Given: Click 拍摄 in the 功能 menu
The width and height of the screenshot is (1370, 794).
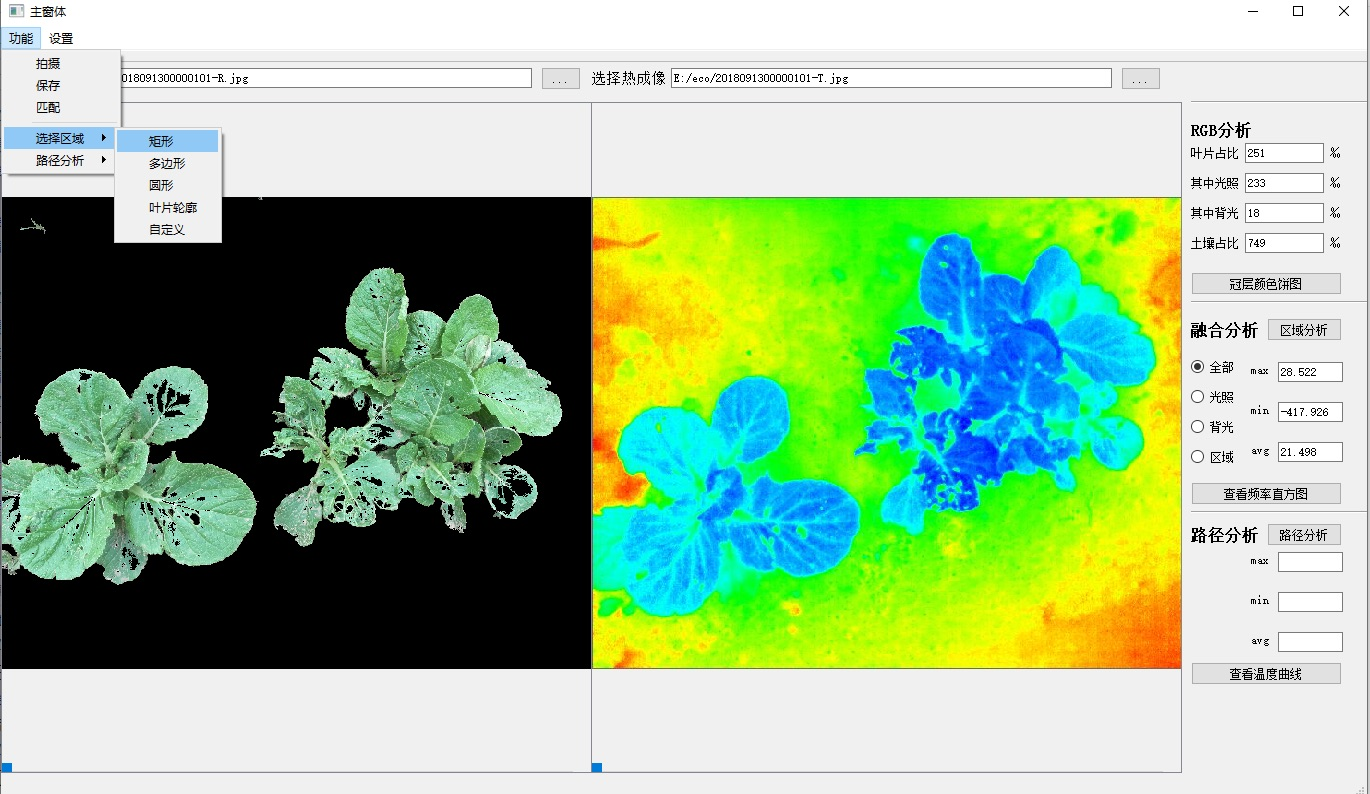Looking at the screenshot, I should [48, 64].
